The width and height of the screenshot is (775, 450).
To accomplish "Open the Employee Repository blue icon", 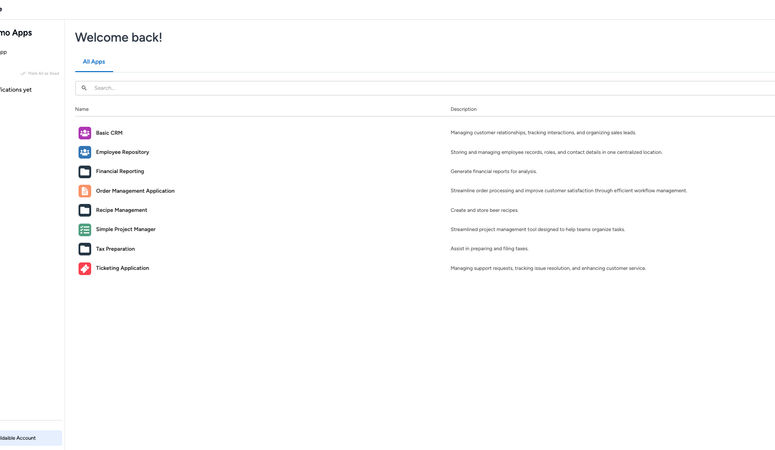I will [x=85, y=152].
